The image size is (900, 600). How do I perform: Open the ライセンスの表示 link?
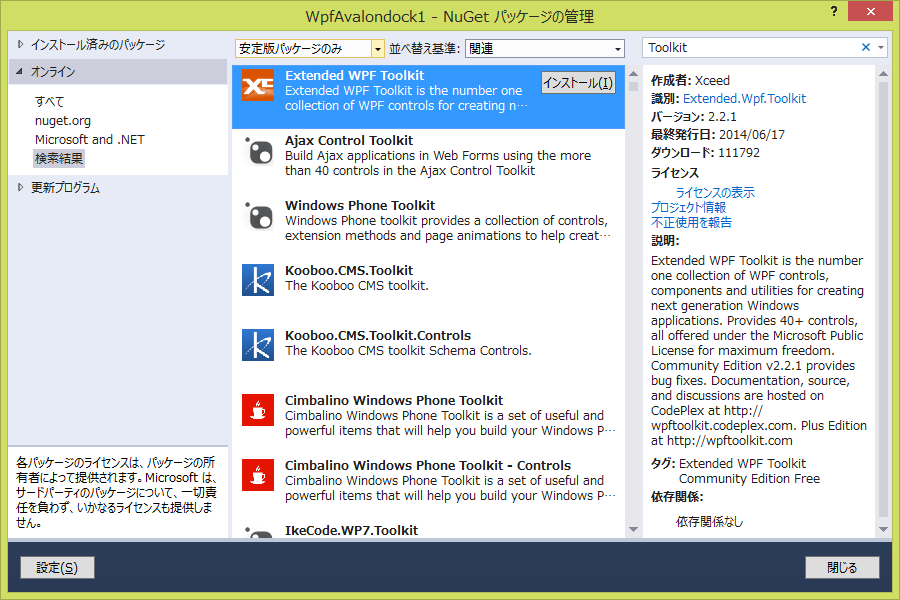[x=715, y=192]
